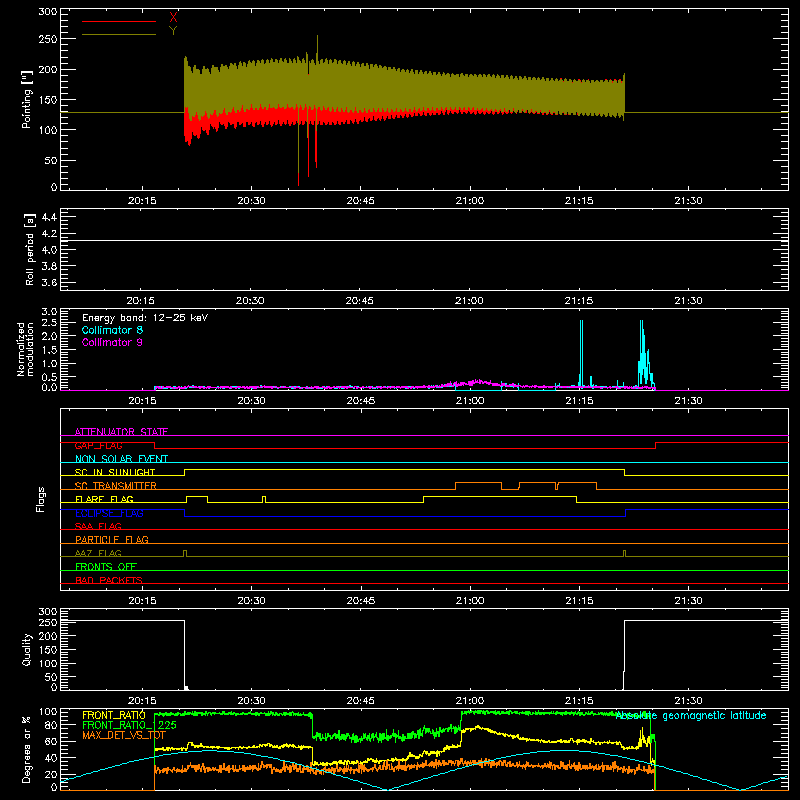800x800 pixels.
Task: Click the 'Absolute geomagnetic latitude' label
Action: [691, 715]
